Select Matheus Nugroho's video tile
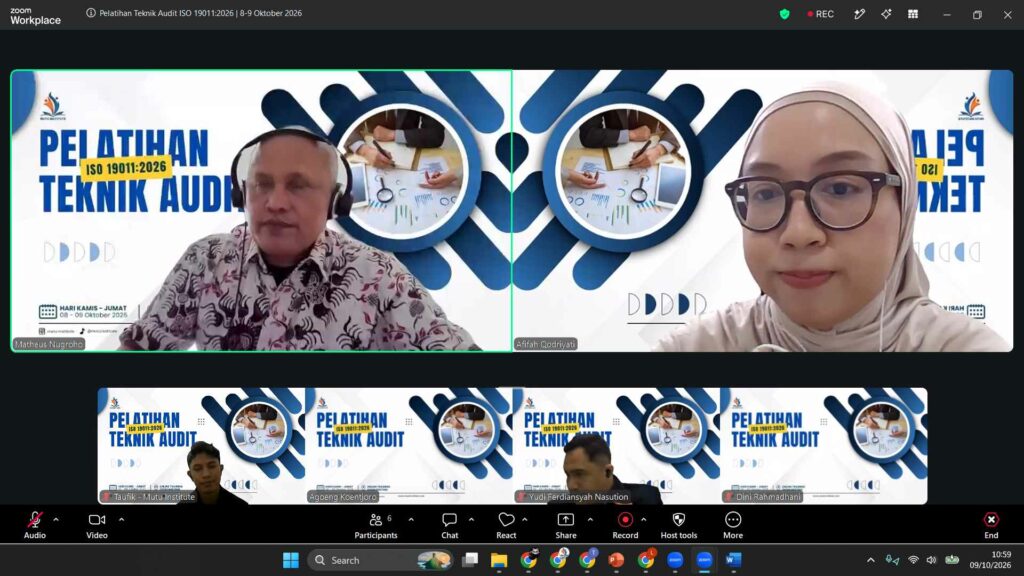 [261, 211]
